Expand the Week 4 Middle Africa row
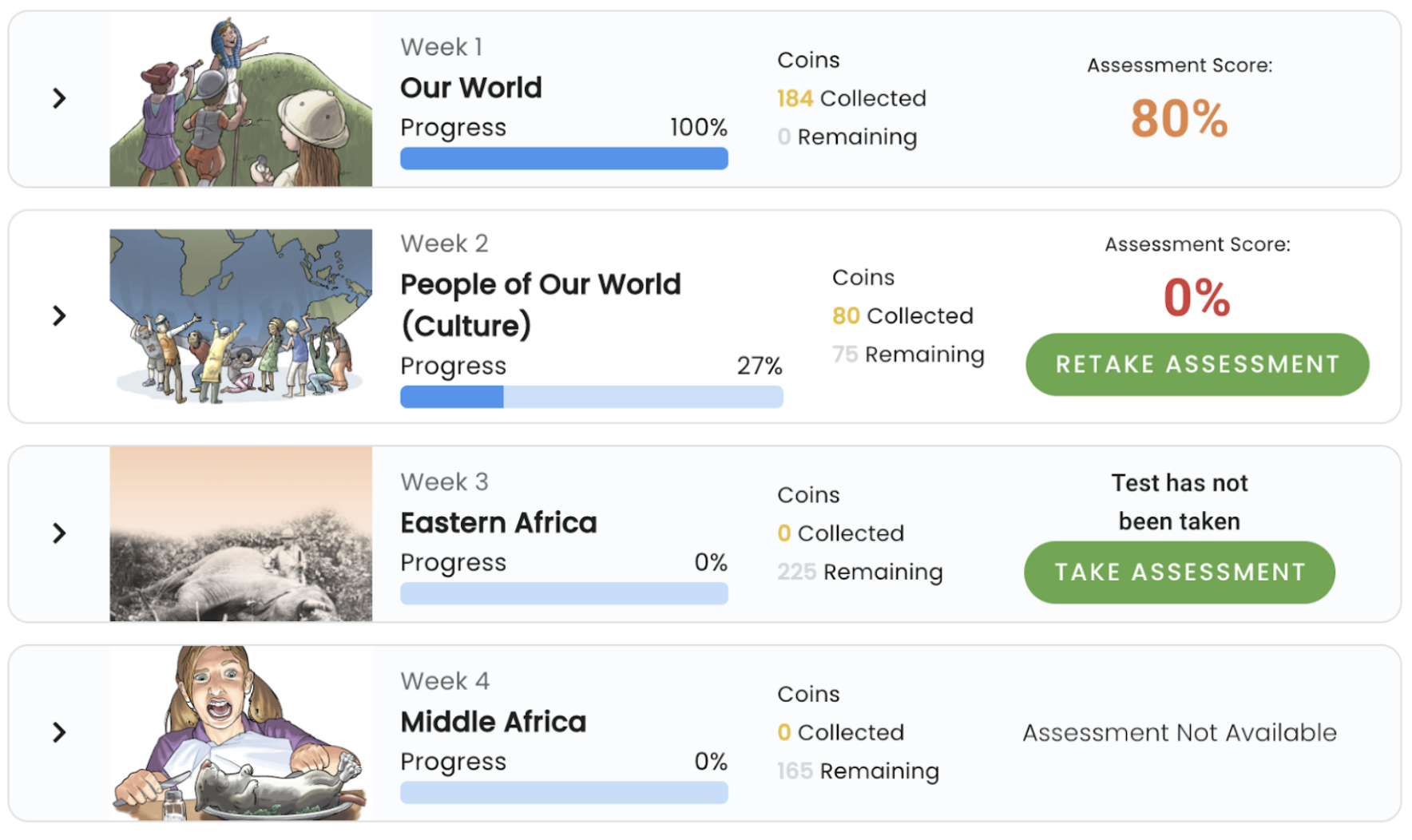 point(59,732)
